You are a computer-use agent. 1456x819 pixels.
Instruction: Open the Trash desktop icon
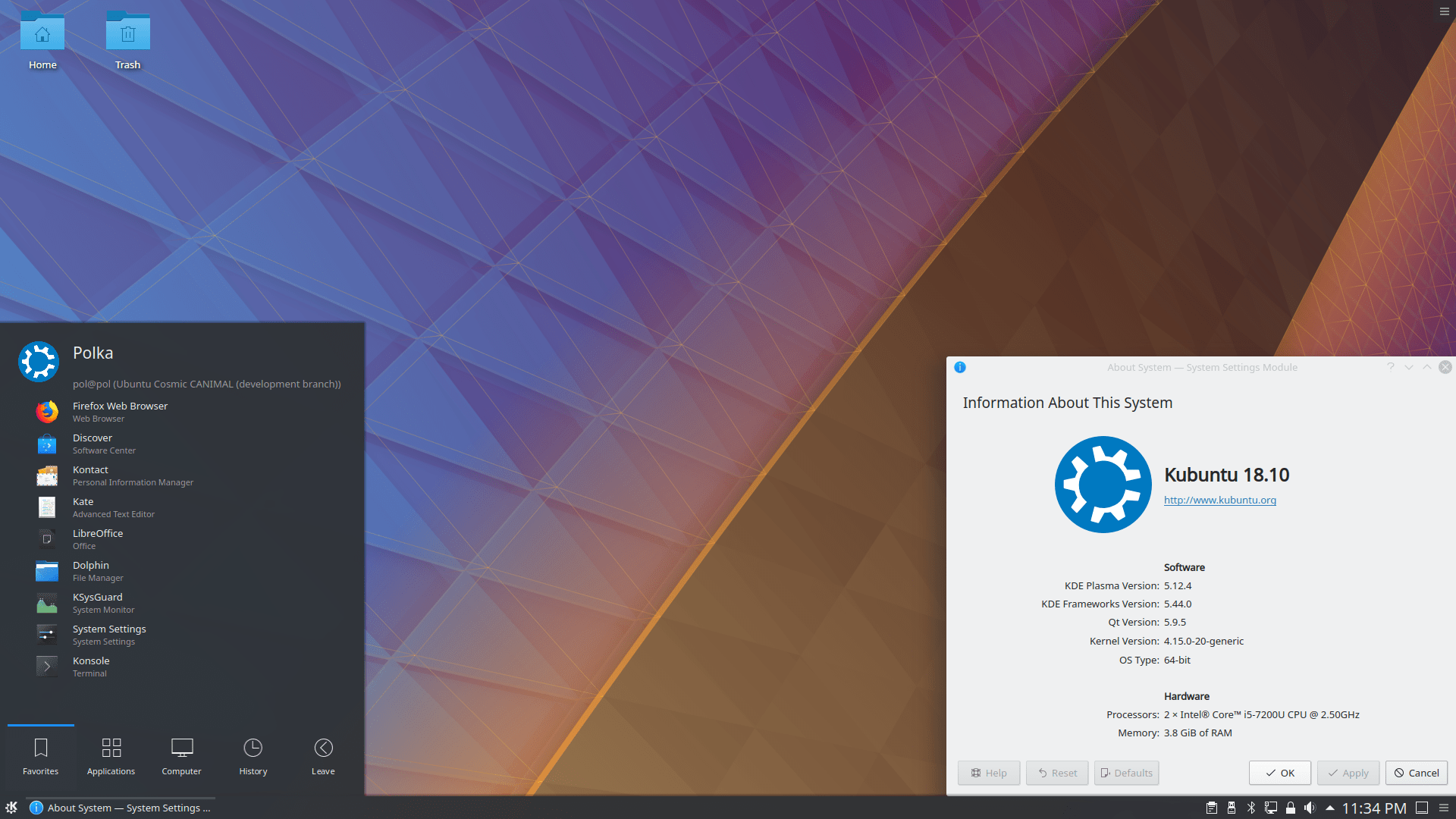coord(127,41)
